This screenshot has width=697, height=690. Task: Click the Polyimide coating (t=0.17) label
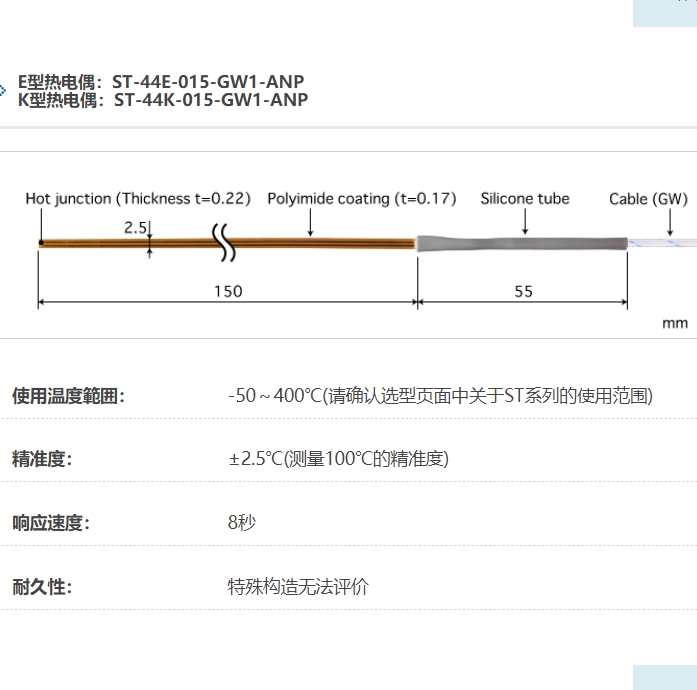[362, 199]
